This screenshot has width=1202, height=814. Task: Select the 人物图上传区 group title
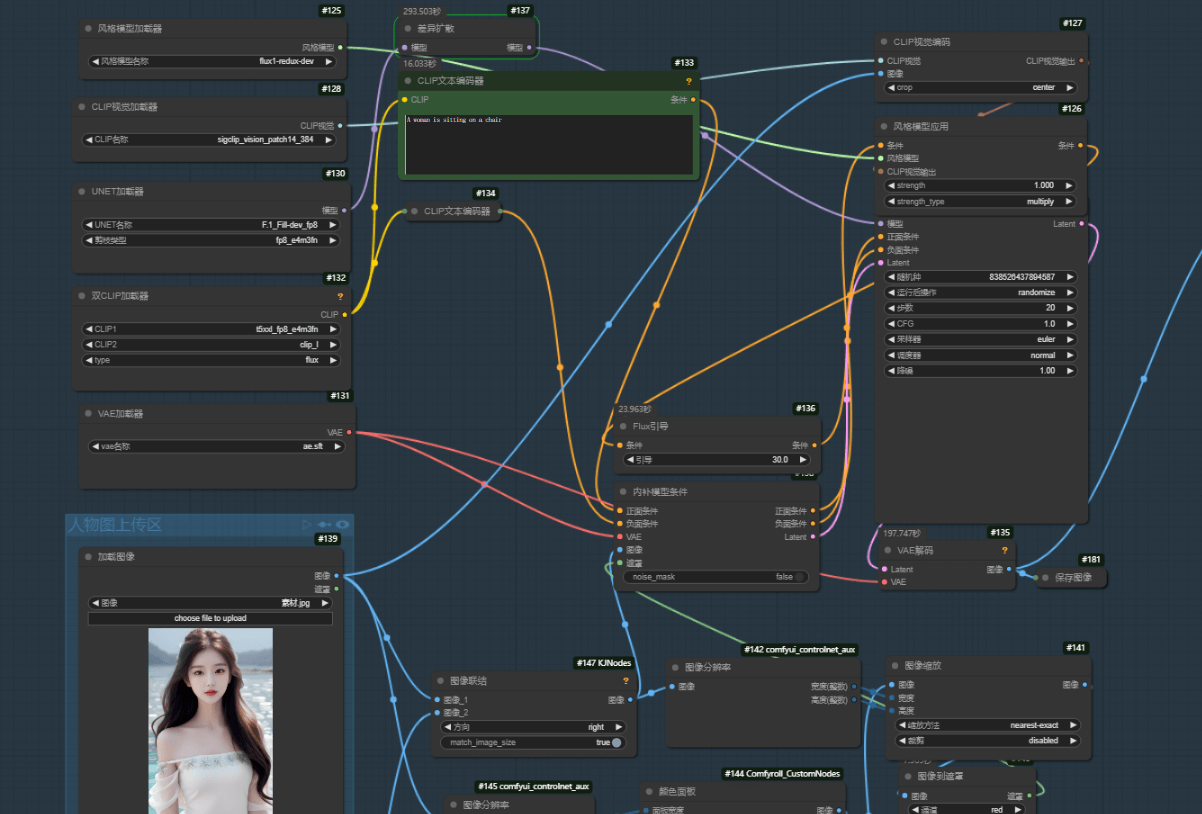pyautogui.click(x=115, y=524)
